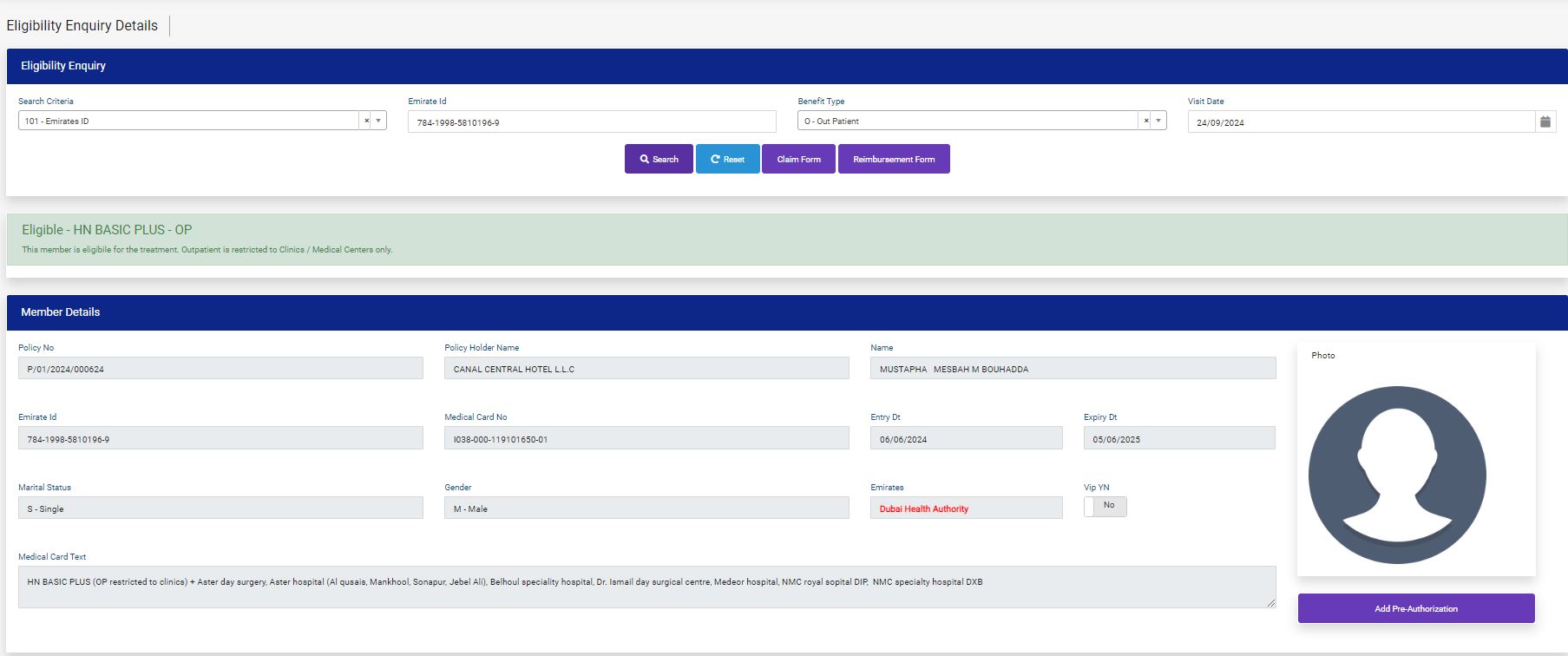Viewport: 1568px width, 656px height.
Task: Click the Expiry Dt field
Action: pos(1178,439)
